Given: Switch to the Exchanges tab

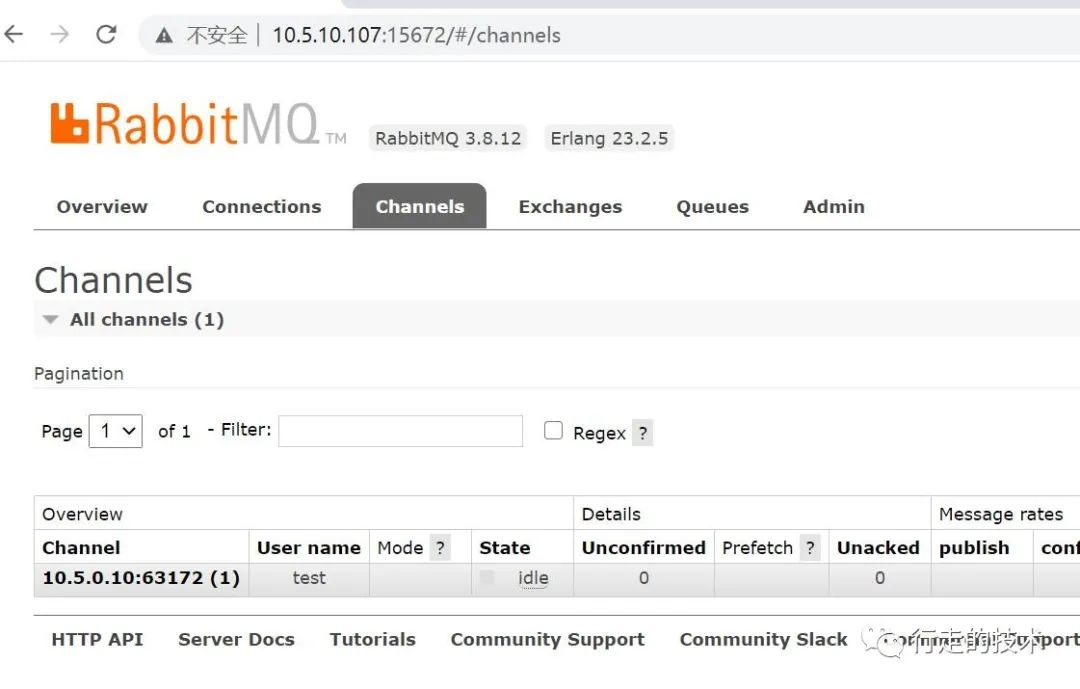Looking at the screenshot, I should (x=570, y=207).
